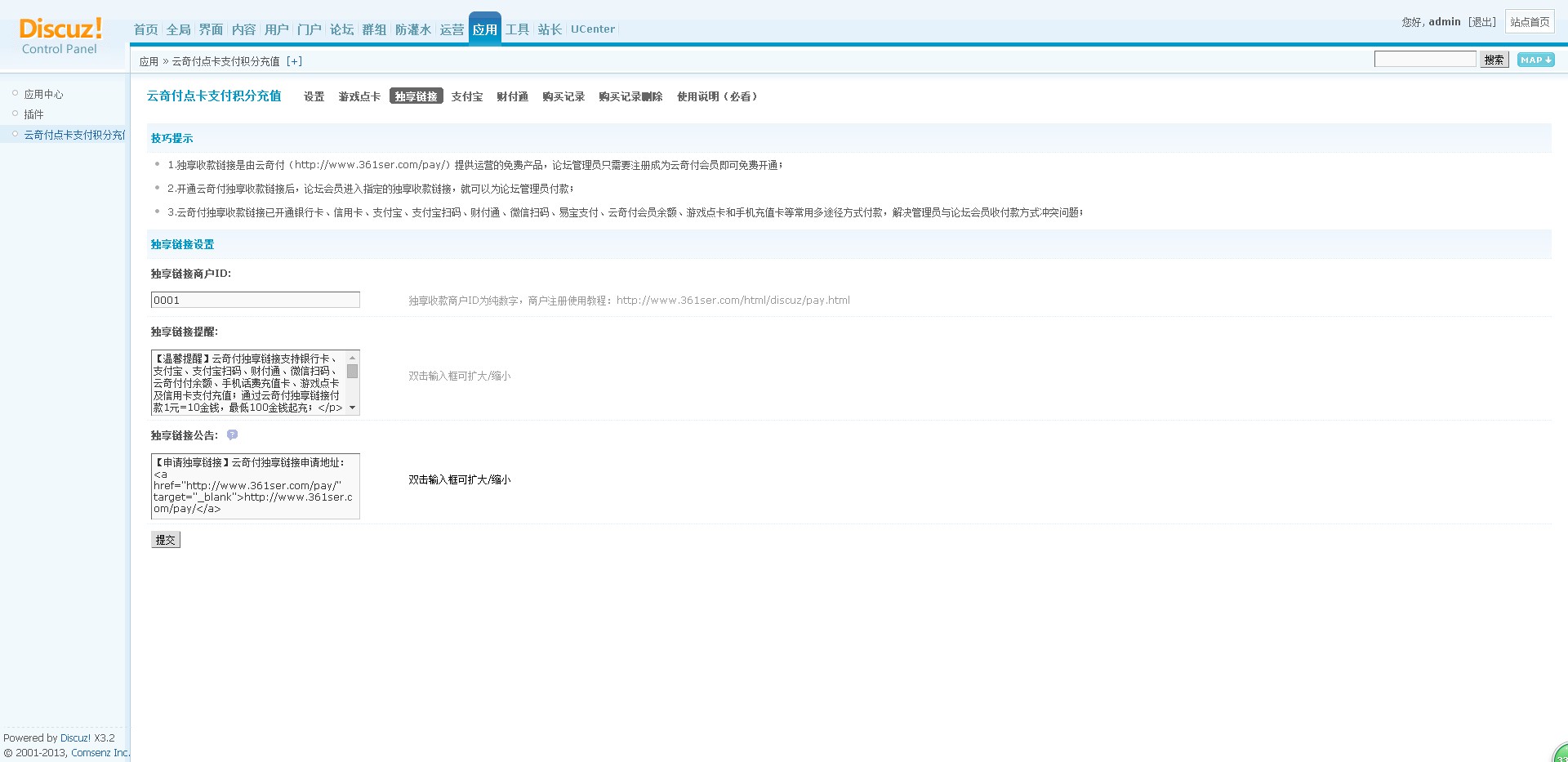1568x762 pixels.
Task: Open the 内容 top menu
Action: (243, 29)
